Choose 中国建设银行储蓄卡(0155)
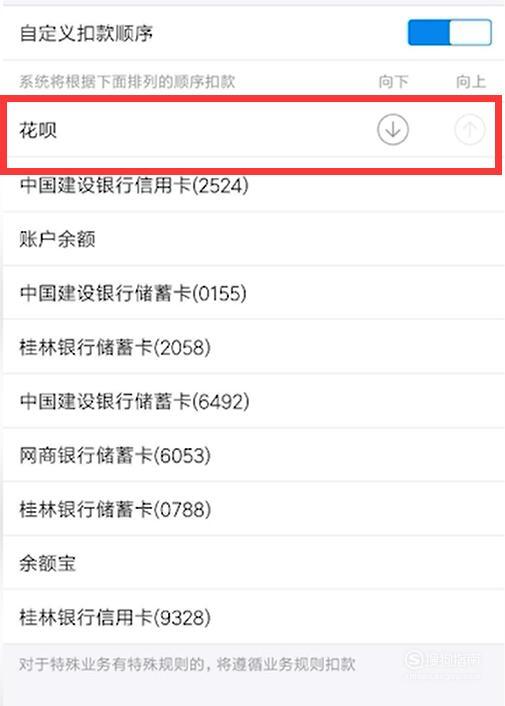 (252, 293)
